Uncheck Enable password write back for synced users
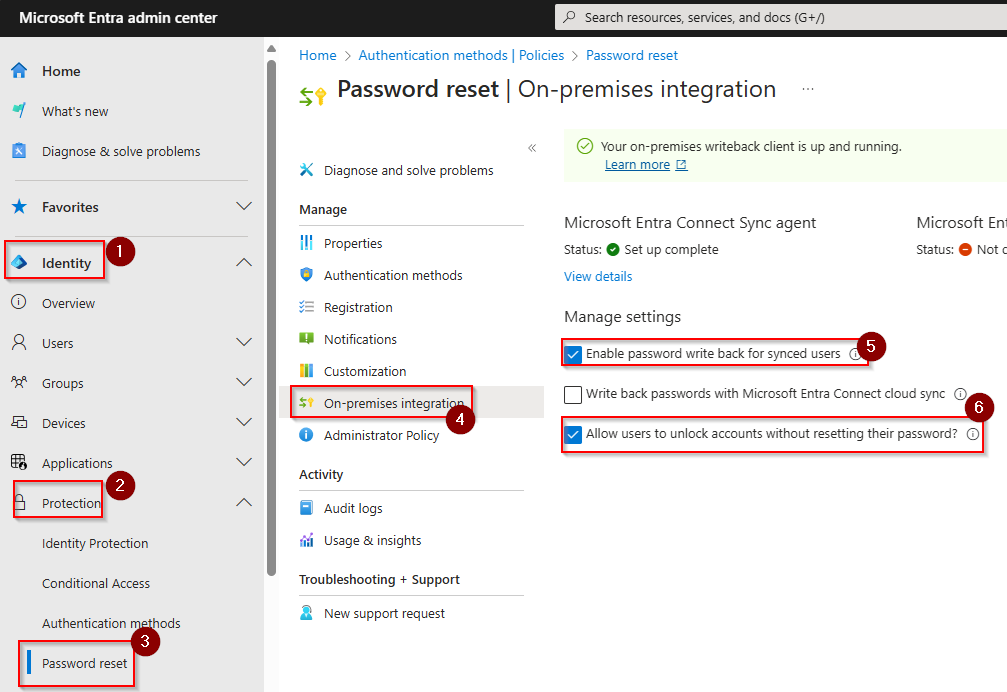 (x=573, y=354)
